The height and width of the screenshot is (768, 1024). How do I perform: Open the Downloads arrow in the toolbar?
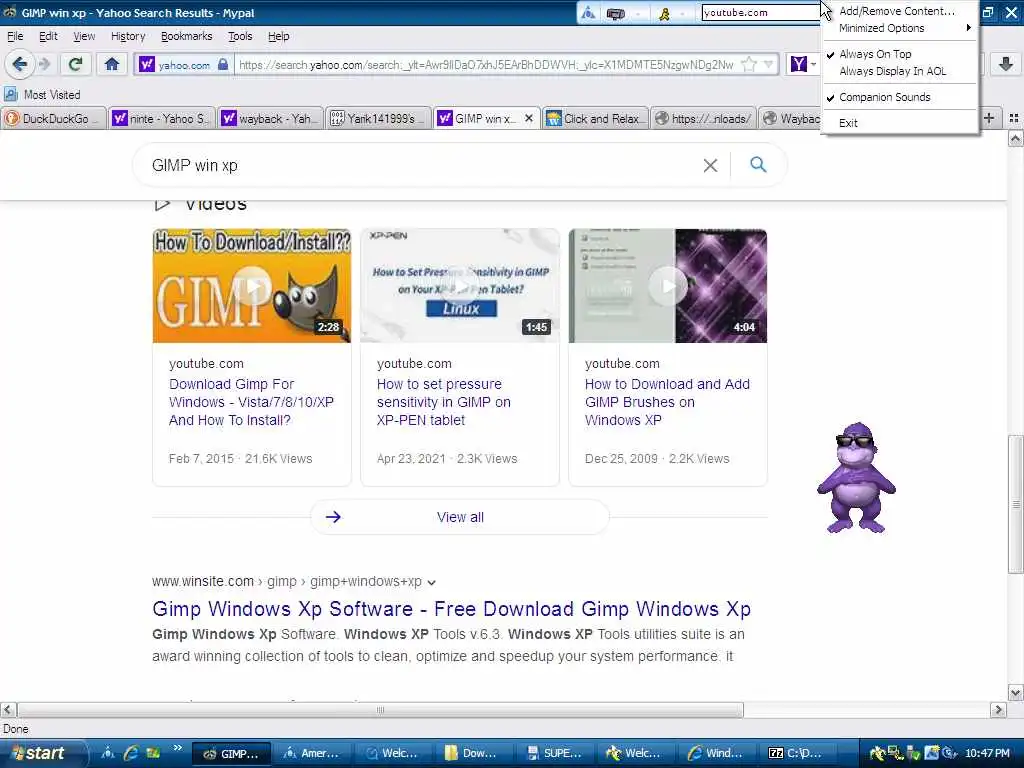tap(1006, 64)
